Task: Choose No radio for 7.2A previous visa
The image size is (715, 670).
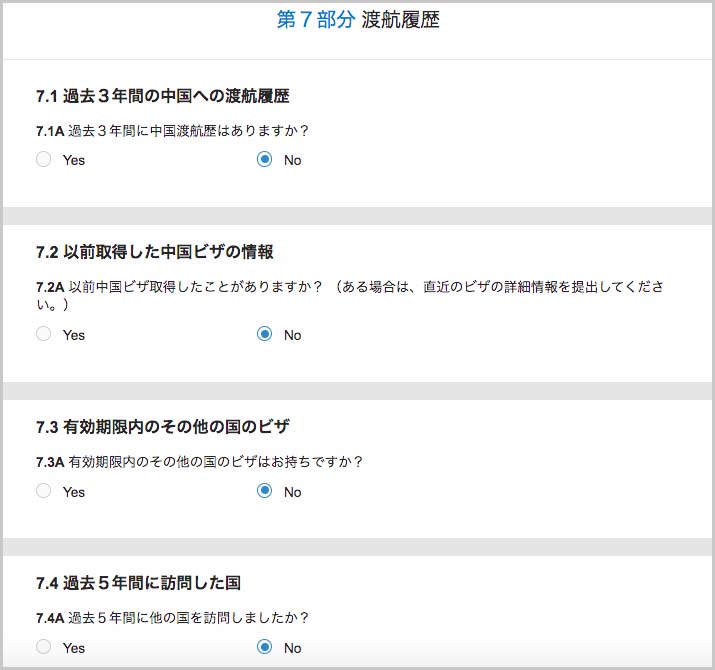Action: click(x=264, y=334)
